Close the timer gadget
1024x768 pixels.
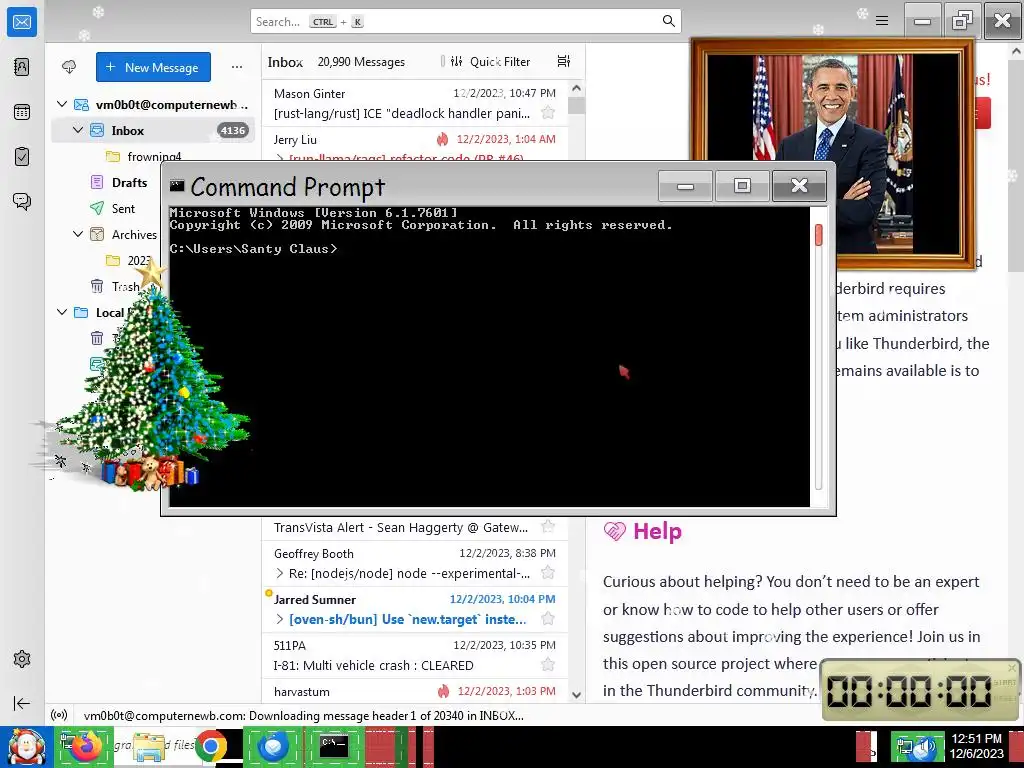1012,667
